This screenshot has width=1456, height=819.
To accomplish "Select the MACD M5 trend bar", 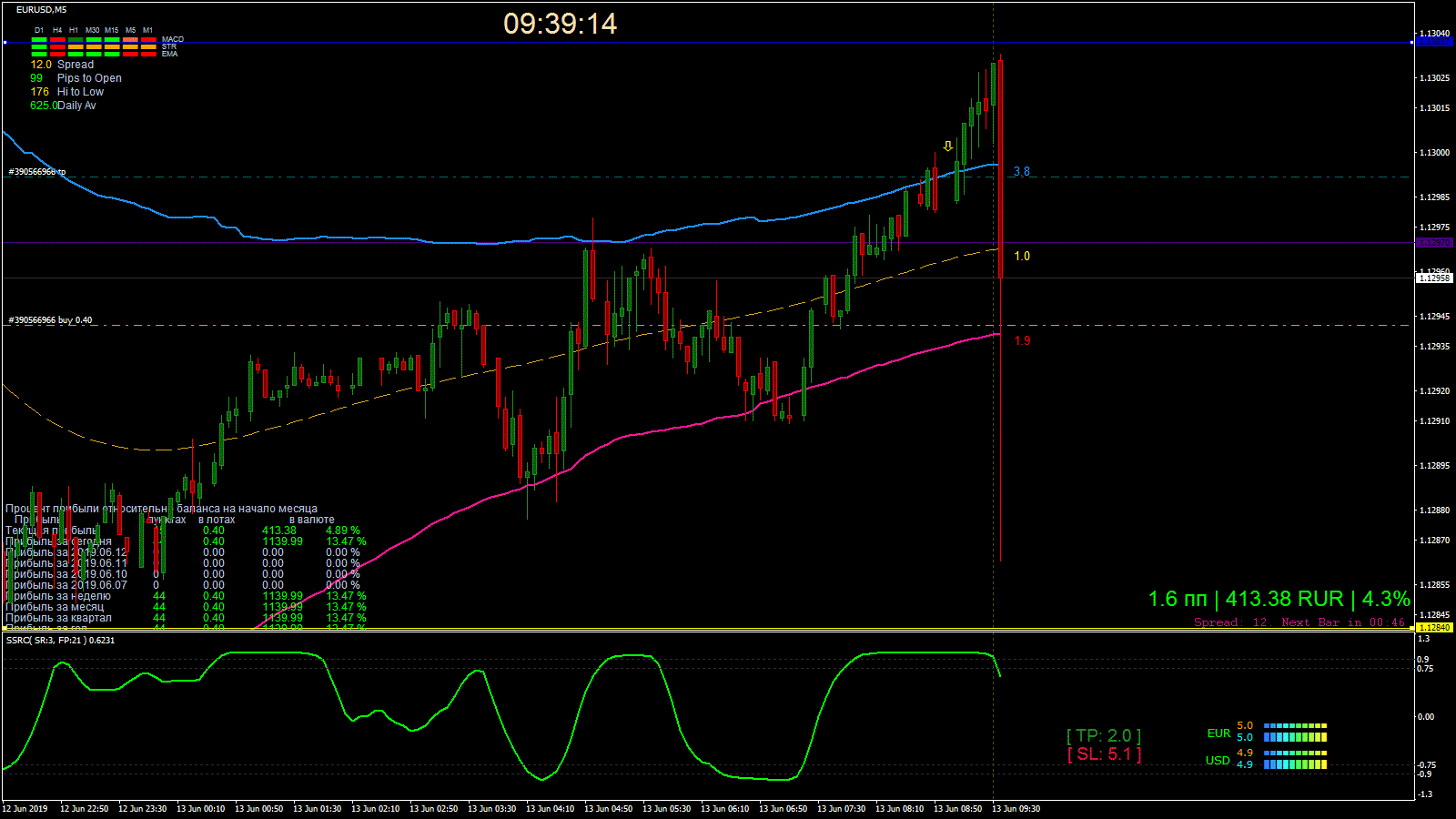I will click(130, 40).
